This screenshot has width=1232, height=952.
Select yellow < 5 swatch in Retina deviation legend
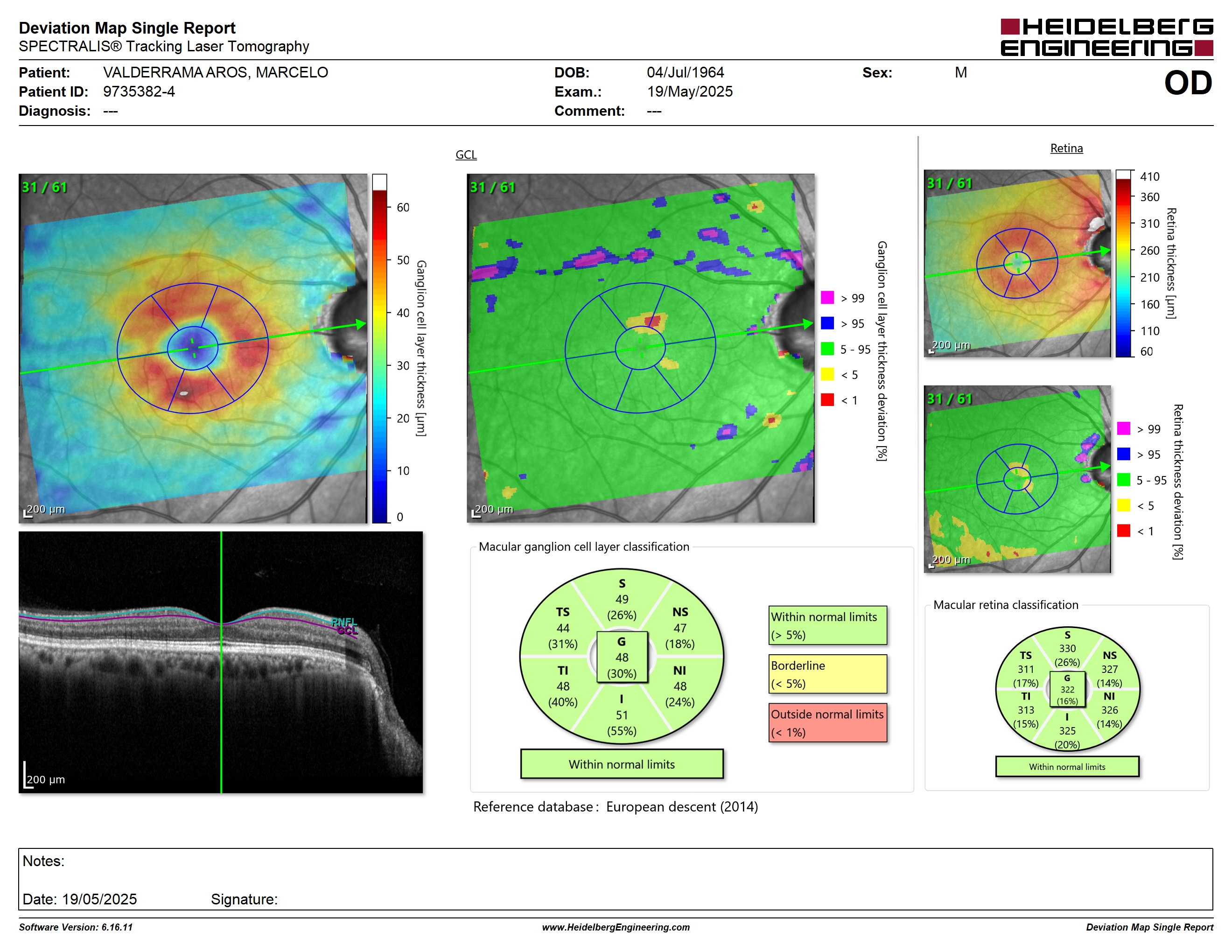(x=1124, y=505)
